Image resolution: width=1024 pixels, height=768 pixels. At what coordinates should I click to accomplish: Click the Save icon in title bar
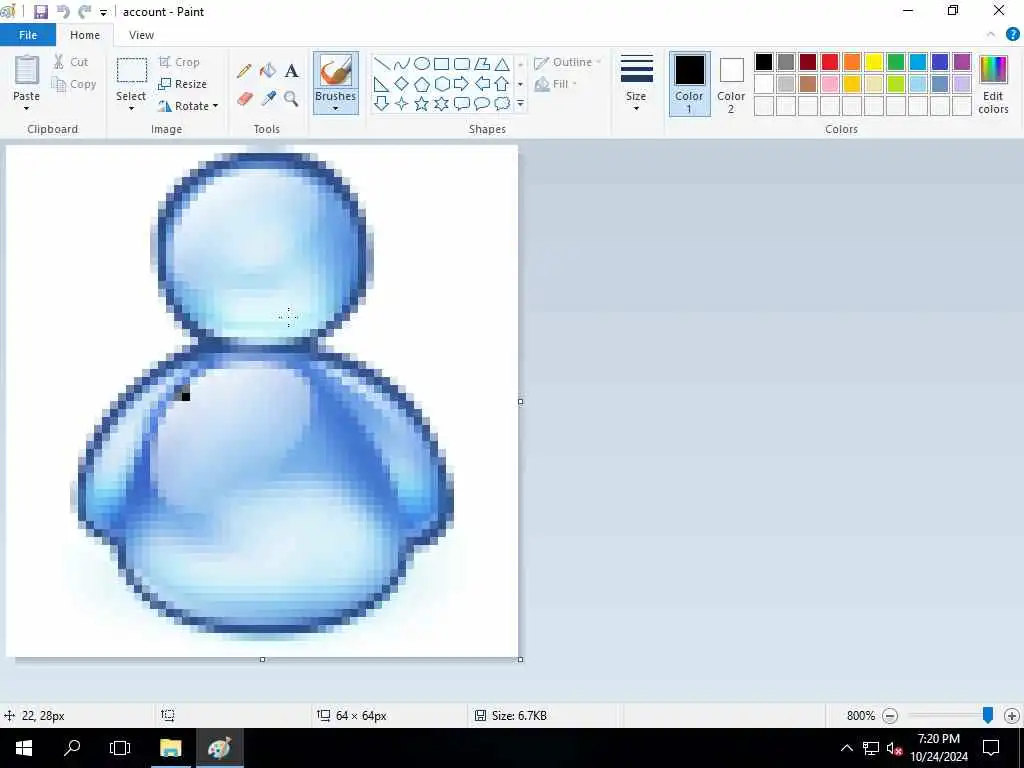(x=40, y=12)
